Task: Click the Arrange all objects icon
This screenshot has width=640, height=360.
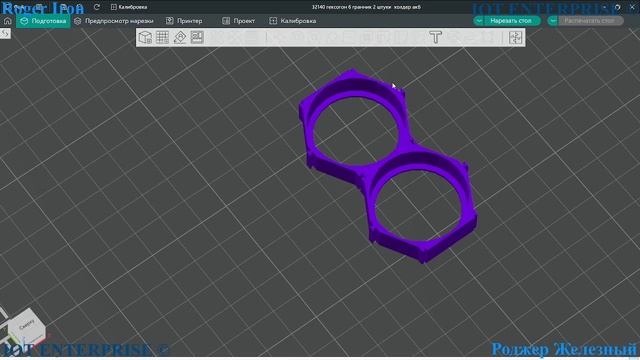Action: click(197, 38)
